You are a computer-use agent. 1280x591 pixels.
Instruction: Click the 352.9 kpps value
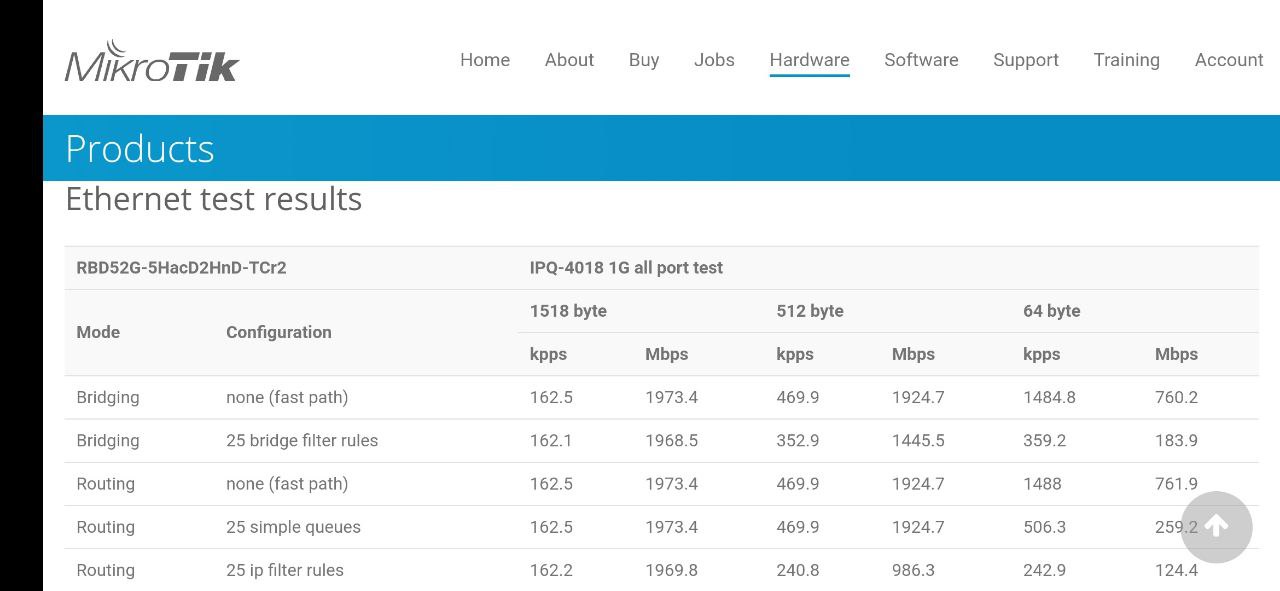tap(797, 440)
